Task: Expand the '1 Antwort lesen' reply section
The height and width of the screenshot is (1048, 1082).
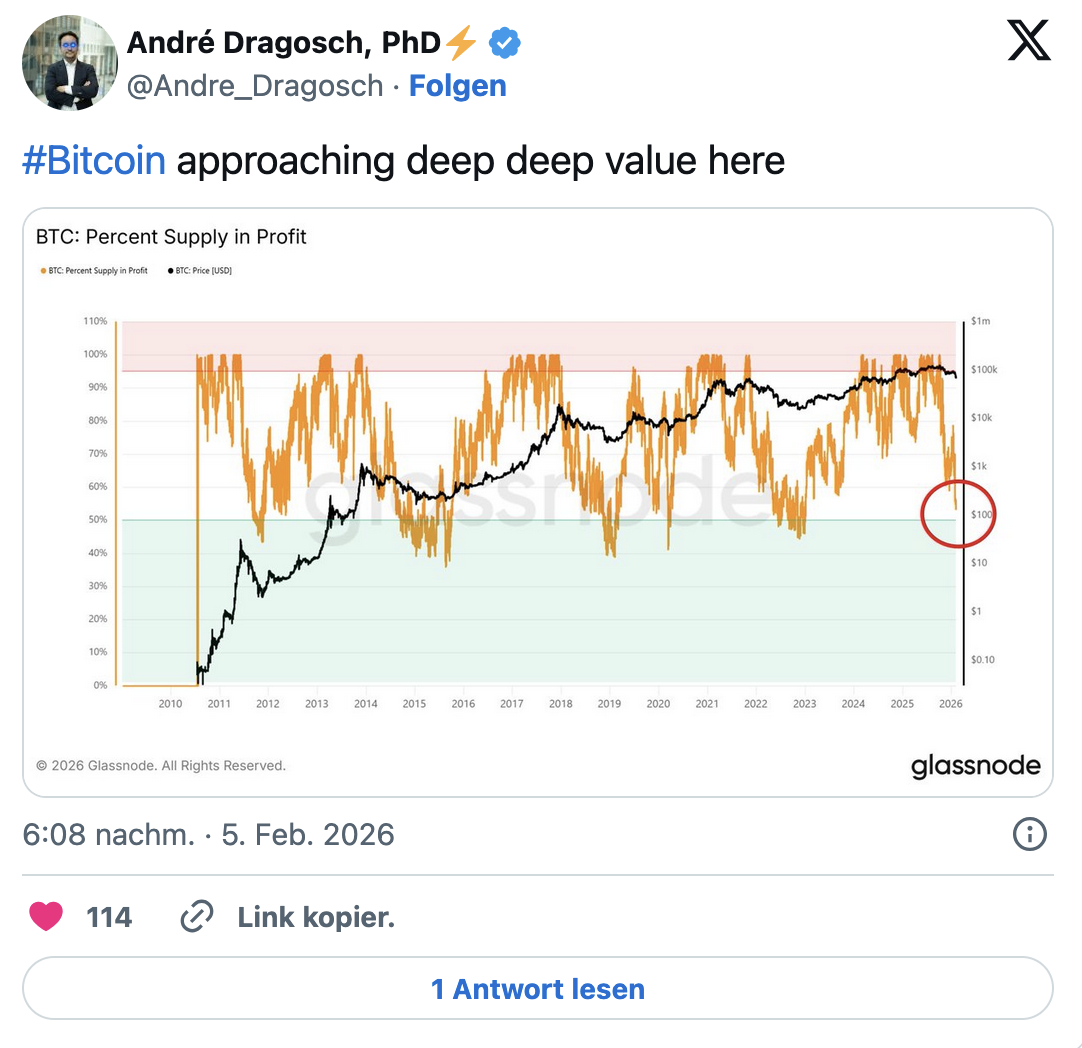Action: [x=538, y=989]
